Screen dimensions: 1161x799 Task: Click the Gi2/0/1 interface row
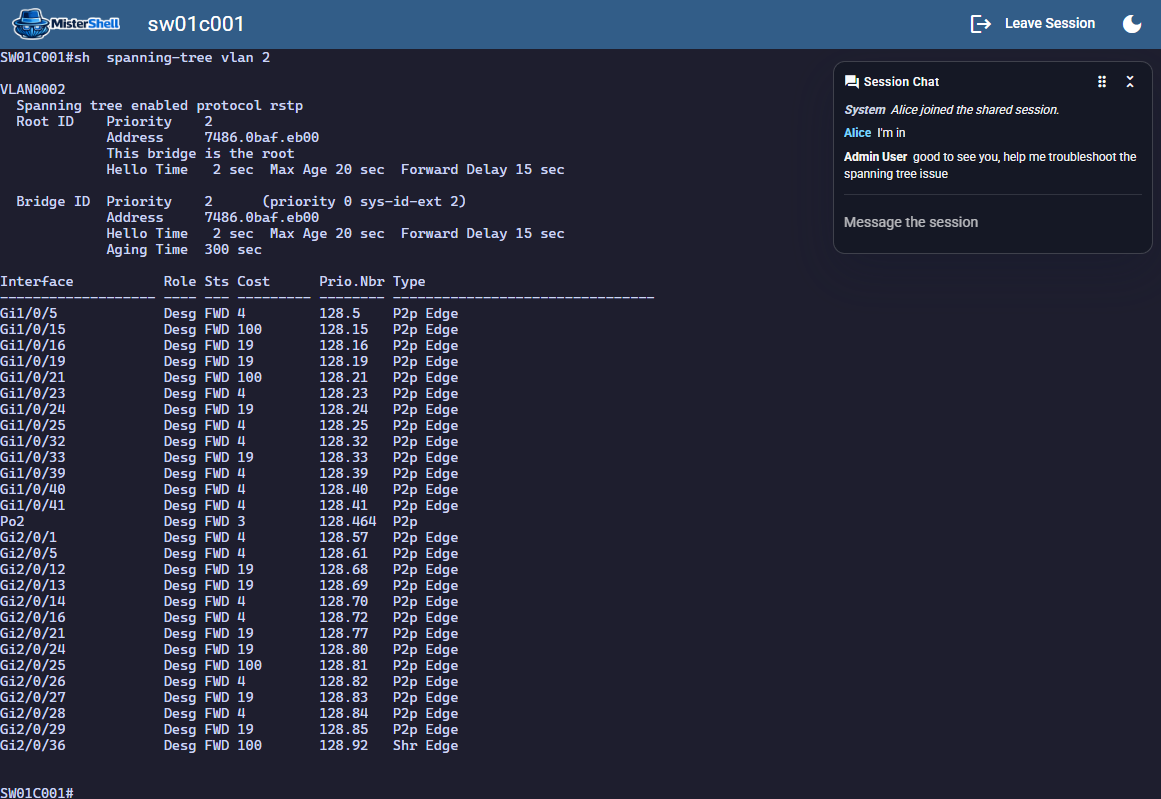point(229,538)
